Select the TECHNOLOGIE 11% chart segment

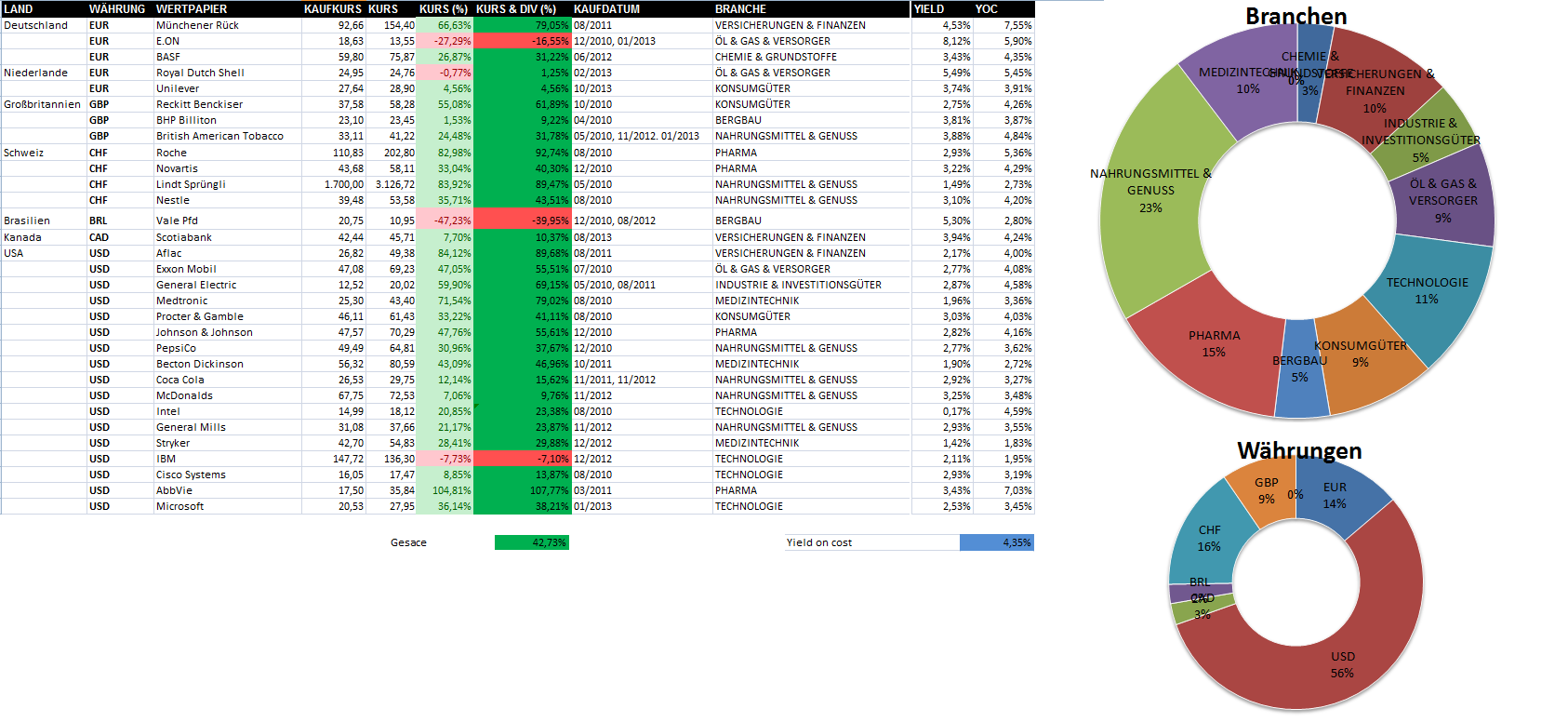pyautogui.click(x=1427, y=290)
